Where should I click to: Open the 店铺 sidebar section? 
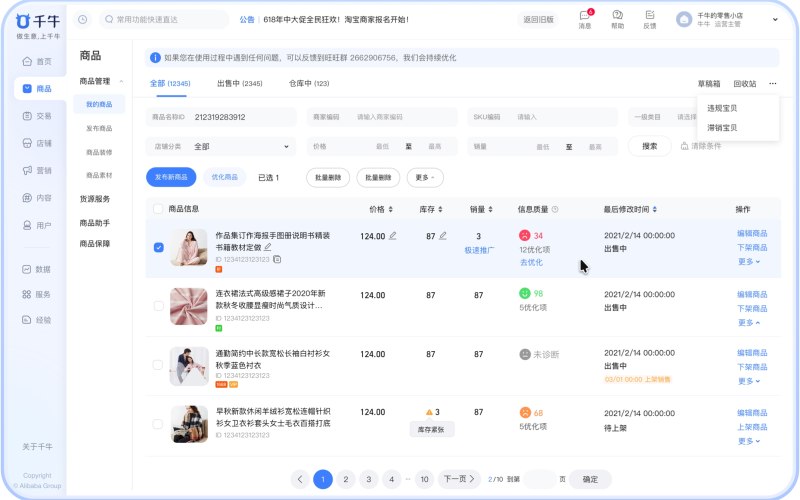pyautogui.click(x=37, y=143)
